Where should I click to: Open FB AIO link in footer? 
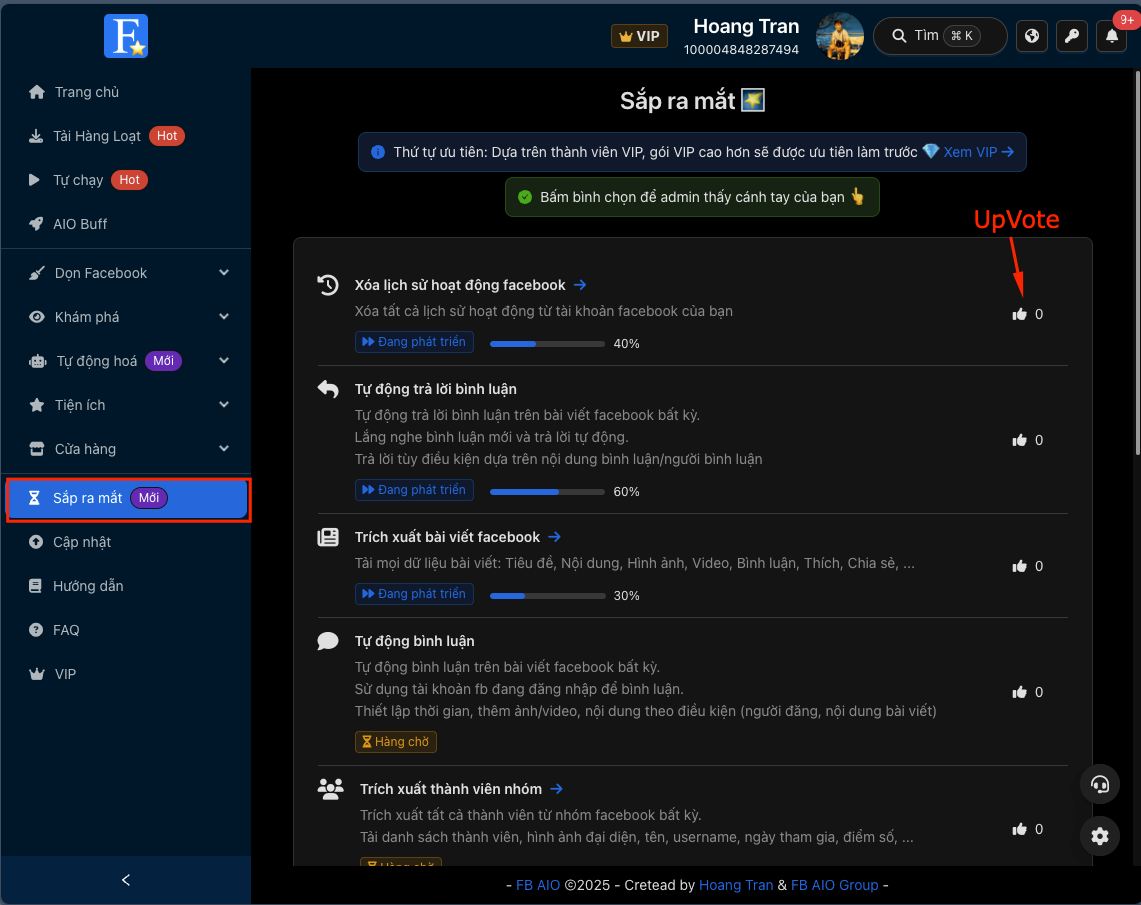point(538,885)
